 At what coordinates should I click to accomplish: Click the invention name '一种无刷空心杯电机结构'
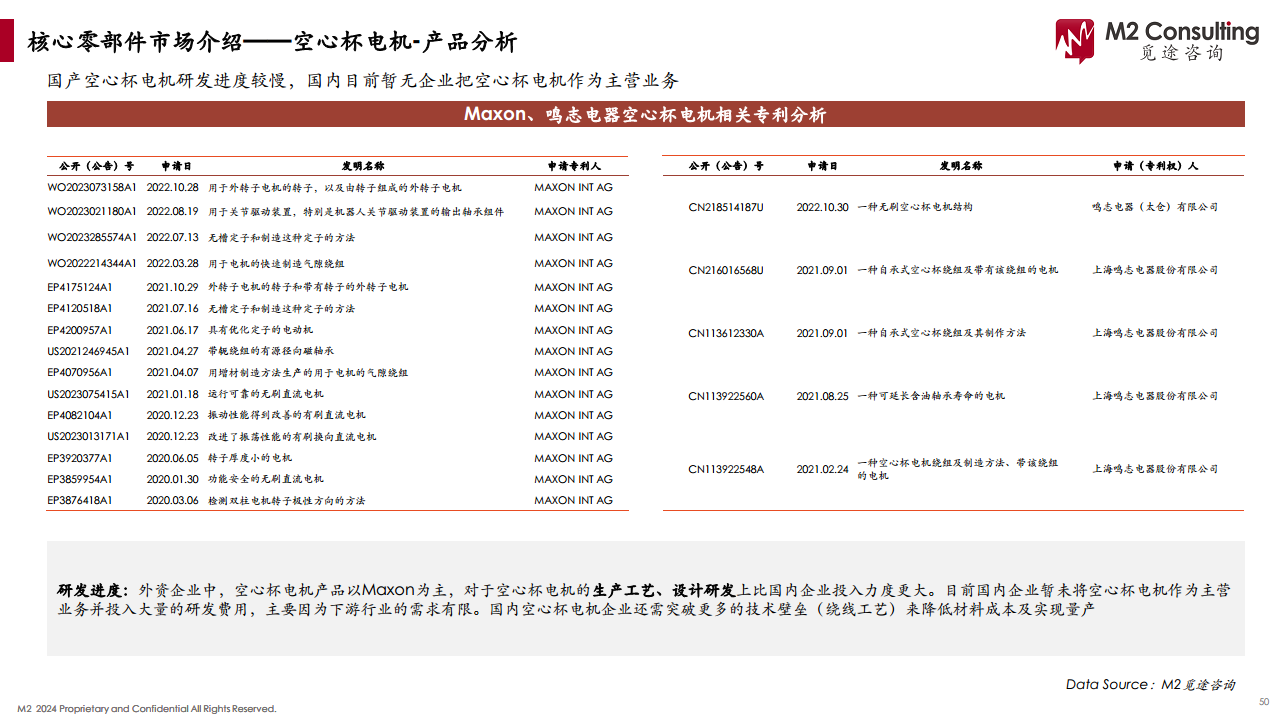pos(915,207)
